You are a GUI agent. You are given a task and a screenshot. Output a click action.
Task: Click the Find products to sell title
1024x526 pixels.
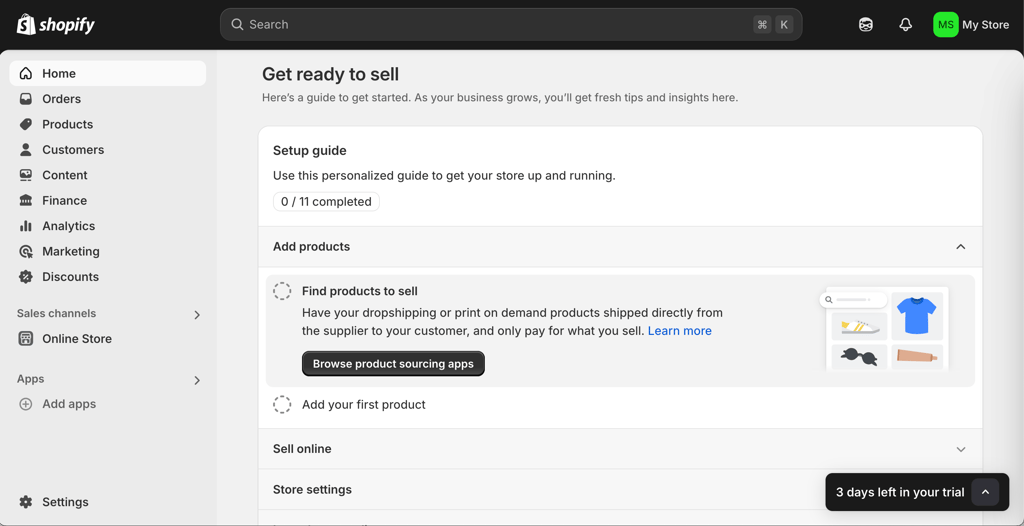(x=360, y=291)
